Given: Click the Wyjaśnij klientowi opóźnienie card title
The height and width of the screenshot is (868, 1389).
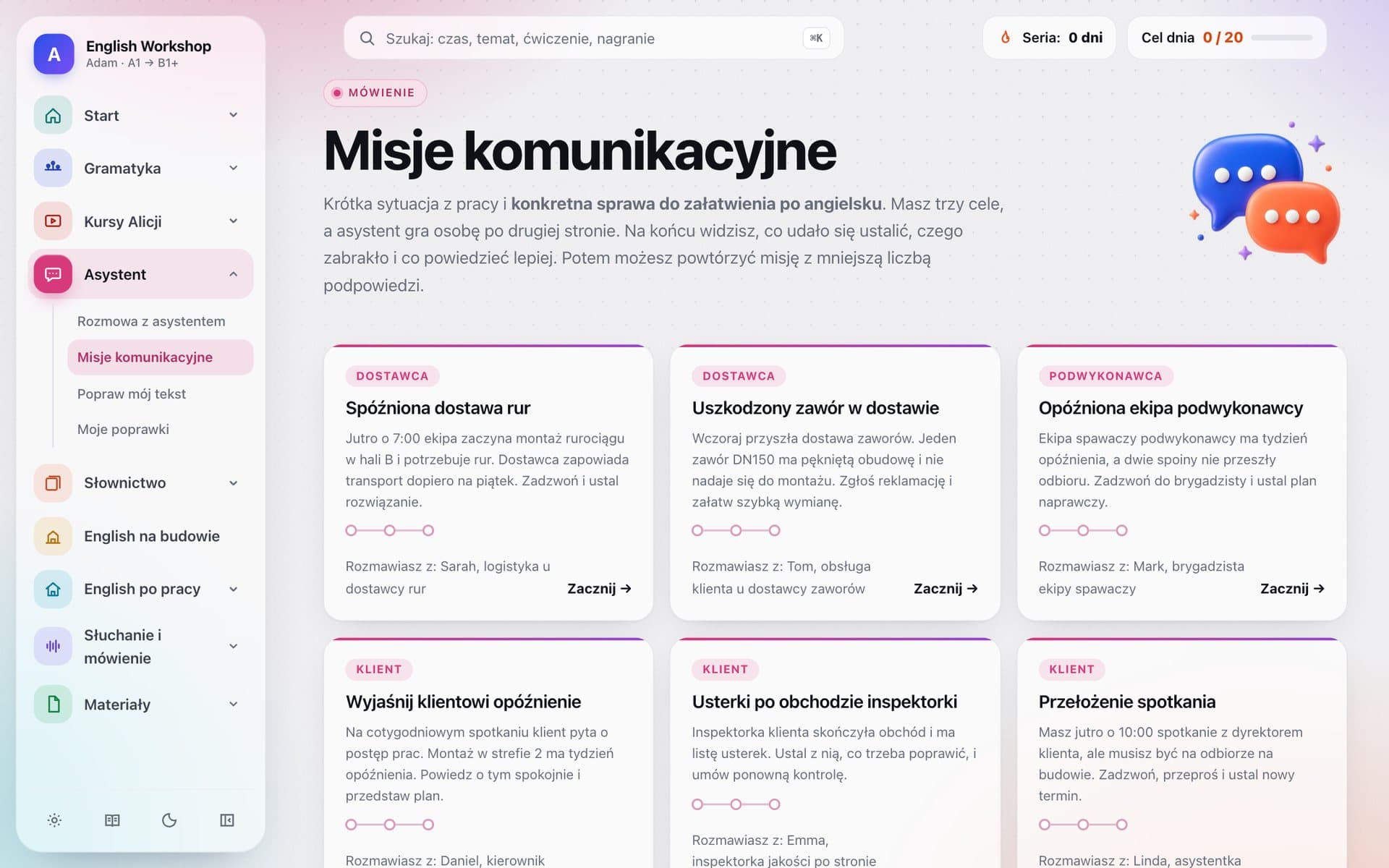Looking at the screenshot, I should pyautogui.click(x=463, y=702).
